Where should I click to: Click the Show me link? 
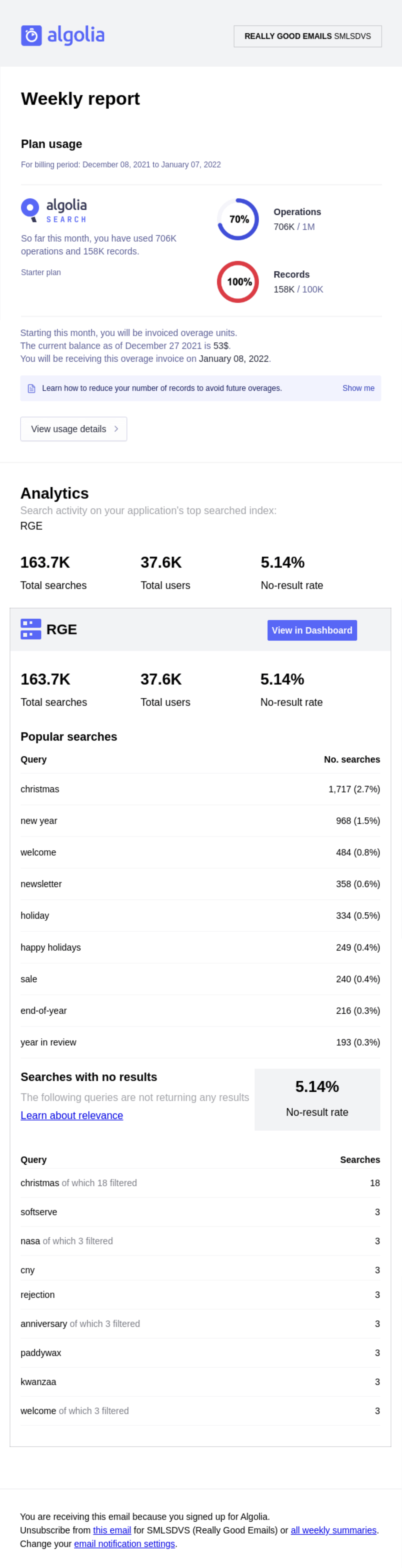[358, 388]
